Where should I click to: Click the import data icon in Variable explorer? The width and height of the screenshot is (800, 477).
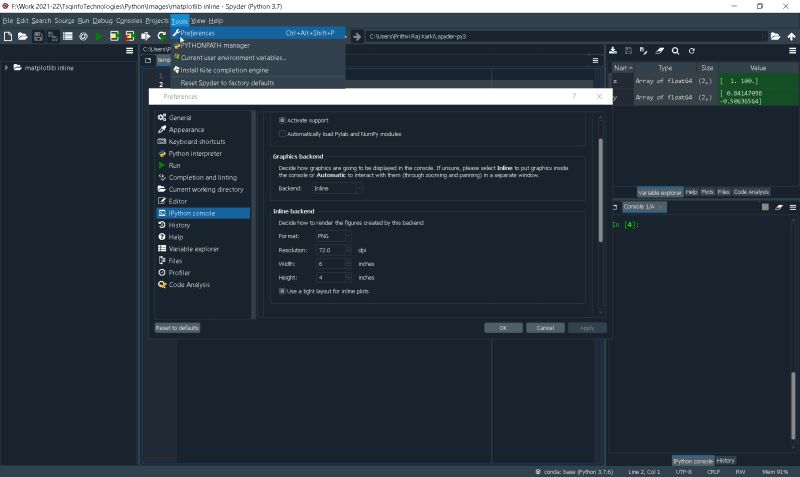click(x=613, y=51)
